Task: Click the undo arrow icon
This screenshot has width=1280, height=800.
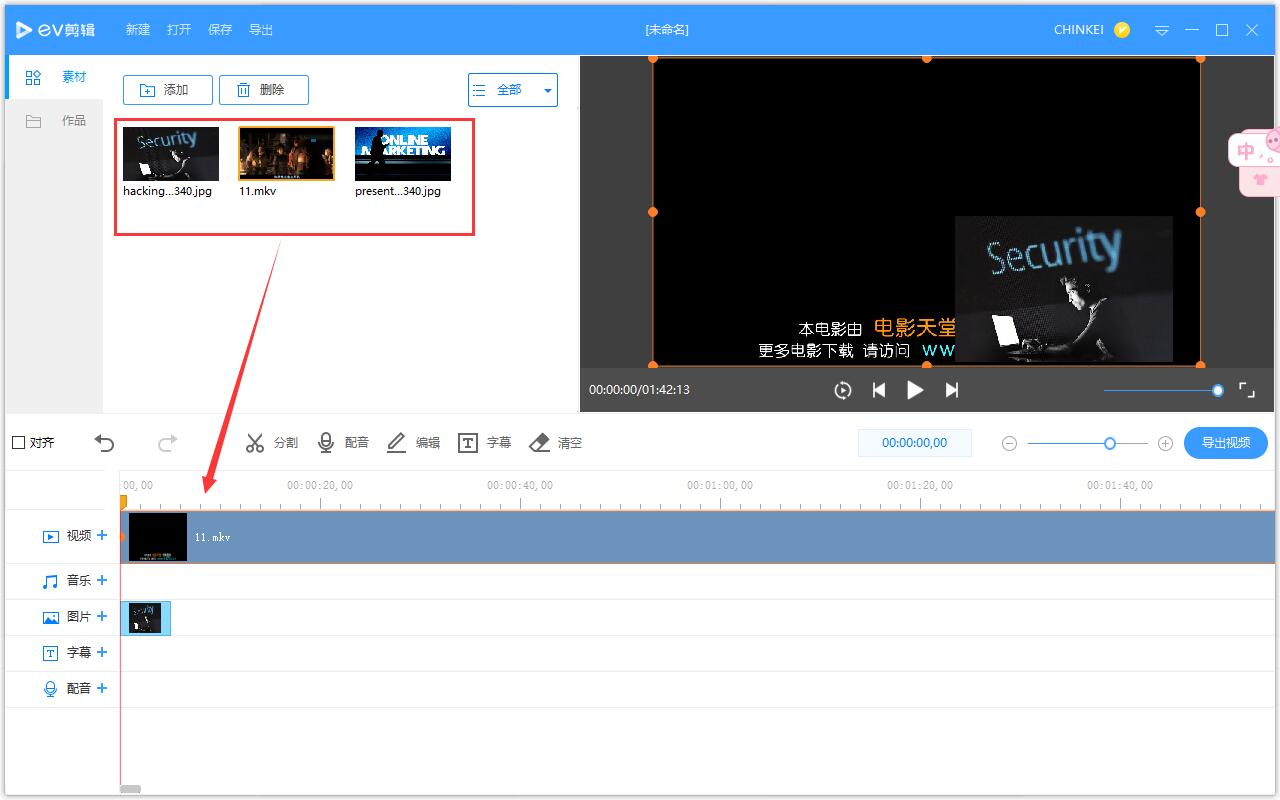Action: point(105,443)
